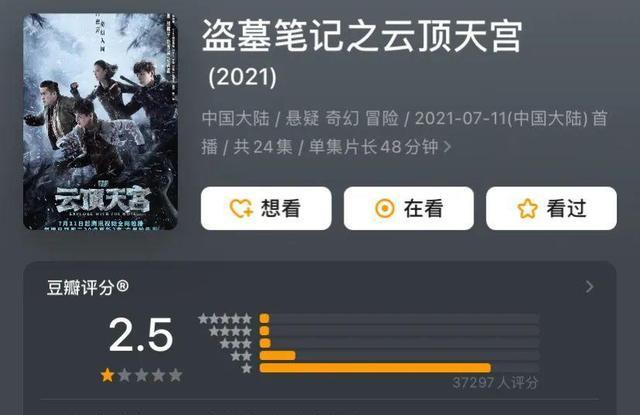The height and width of the screenshot is (415, 640).
Task: Tap the registered mark beside 豆瓣评分
Action: point(122,286)
